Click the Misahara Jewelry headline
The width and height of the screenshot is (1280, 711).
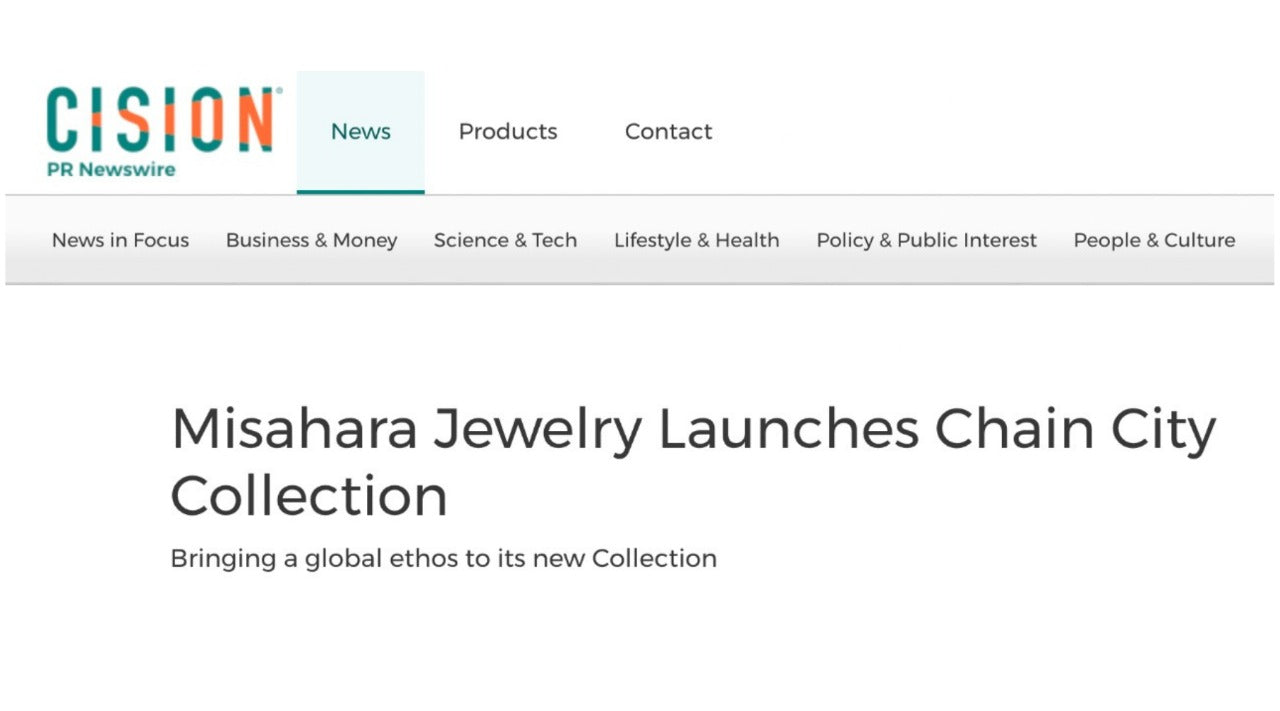click(x=694, y=428)
